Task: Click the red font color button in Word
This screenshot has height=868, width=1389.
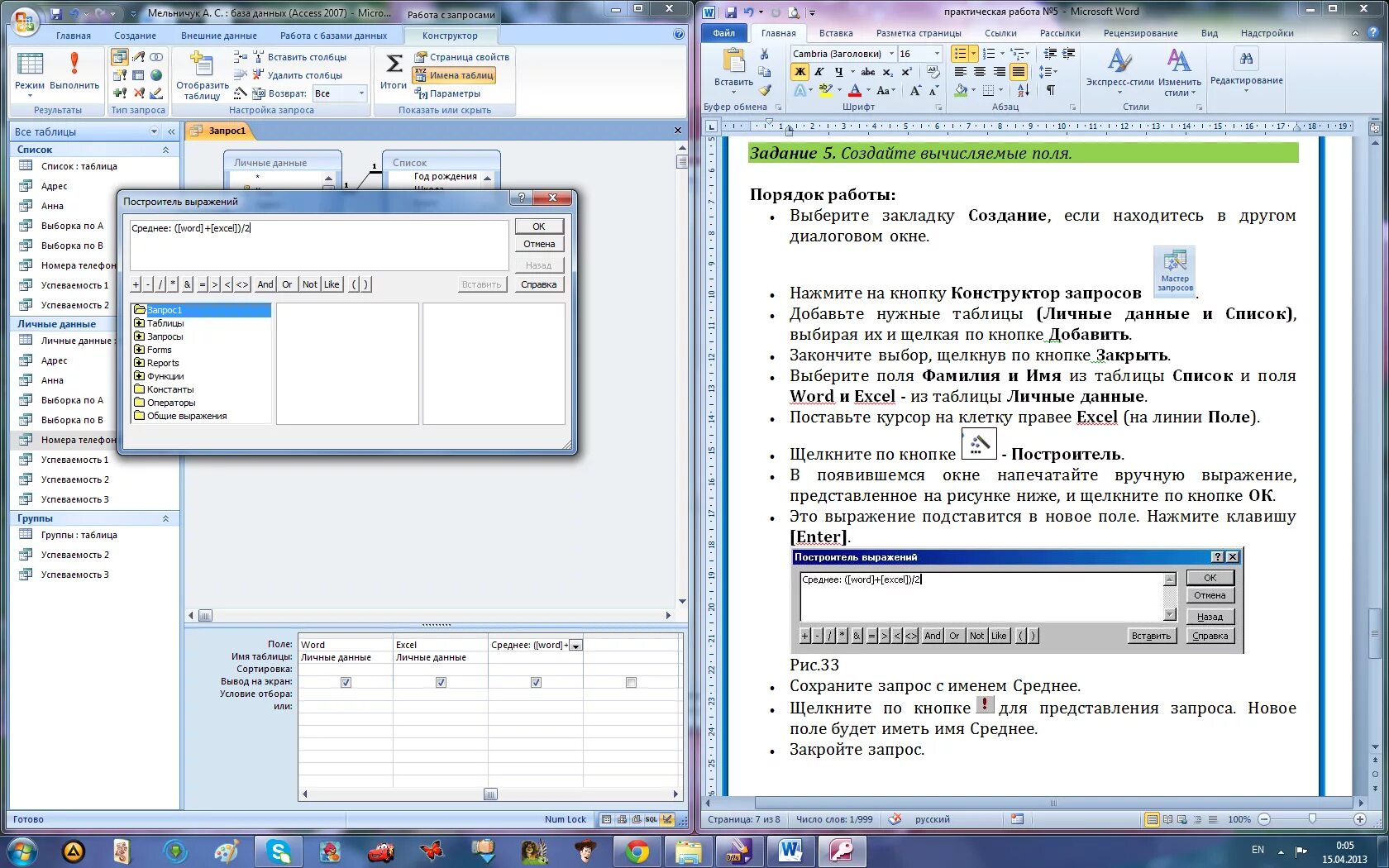Action: (x=855, y=90)
